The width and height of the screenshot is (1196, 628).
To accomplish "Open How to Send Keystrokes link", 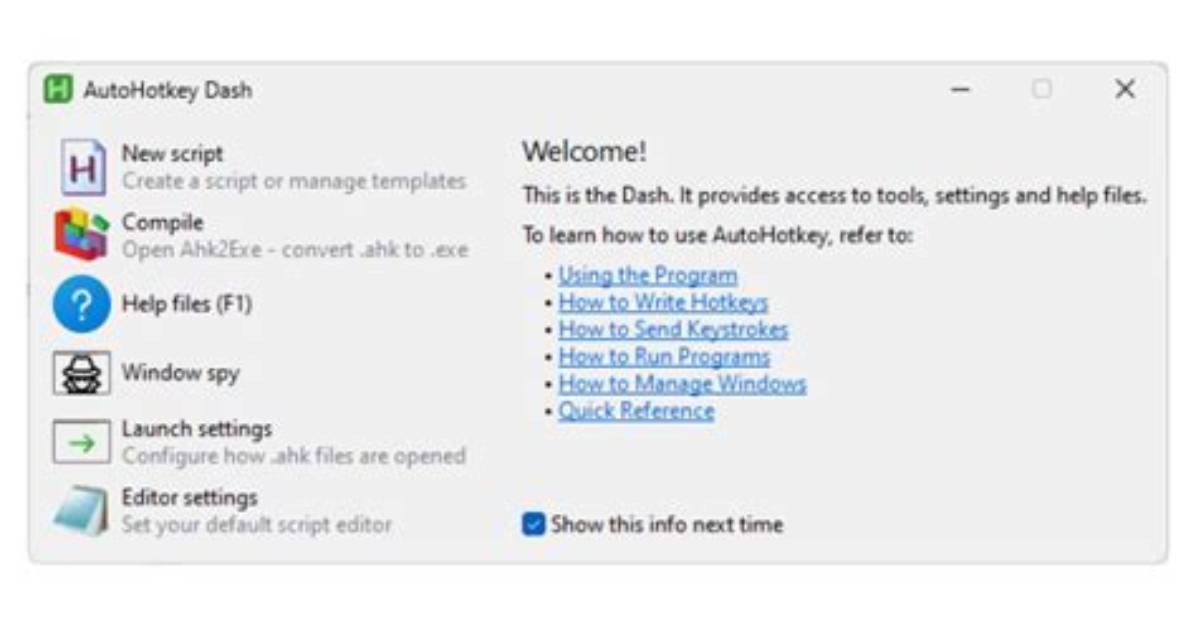I will [673, 330].
